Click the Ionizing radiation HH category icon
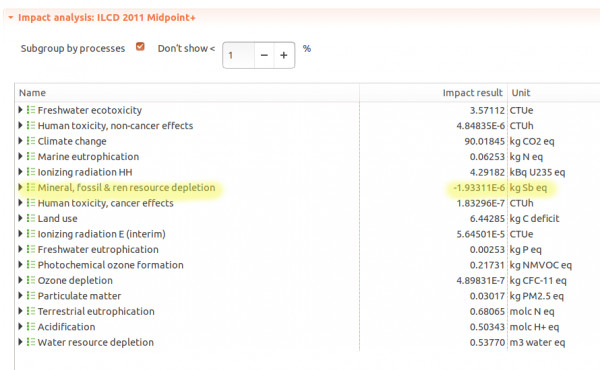 (x=31, y=172)
